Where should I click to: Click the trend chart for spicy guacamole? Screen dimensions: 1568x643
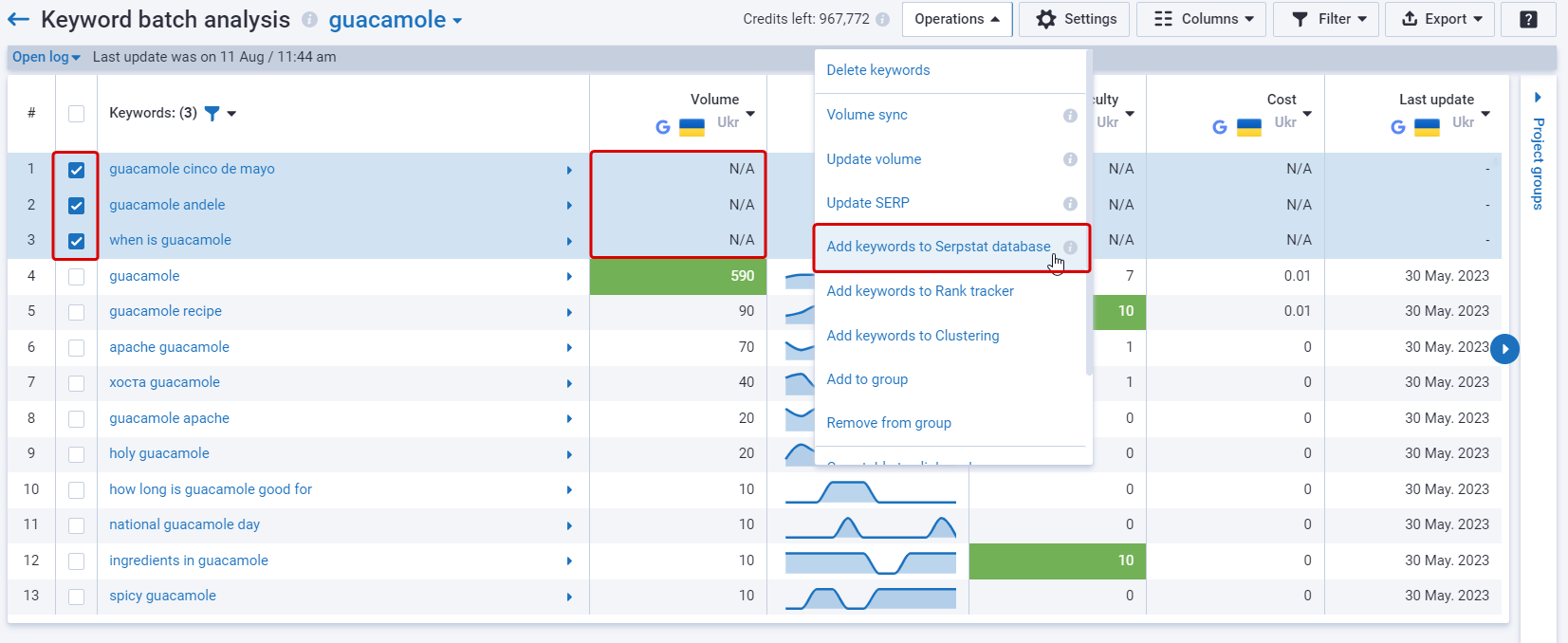click(x=871, y=597)
